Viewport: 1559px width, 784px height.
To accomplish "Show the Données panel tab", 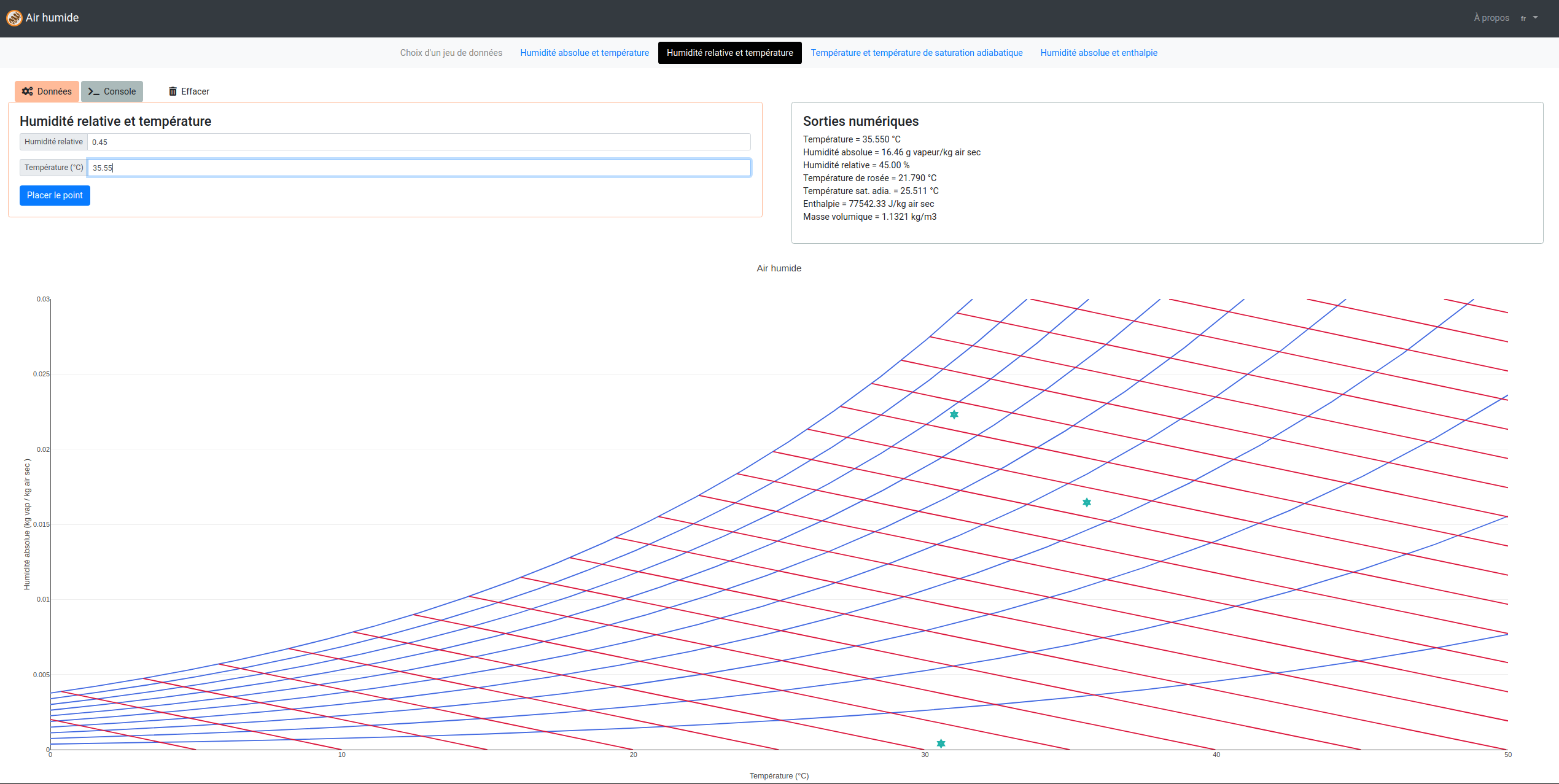I will pos(47,91).
